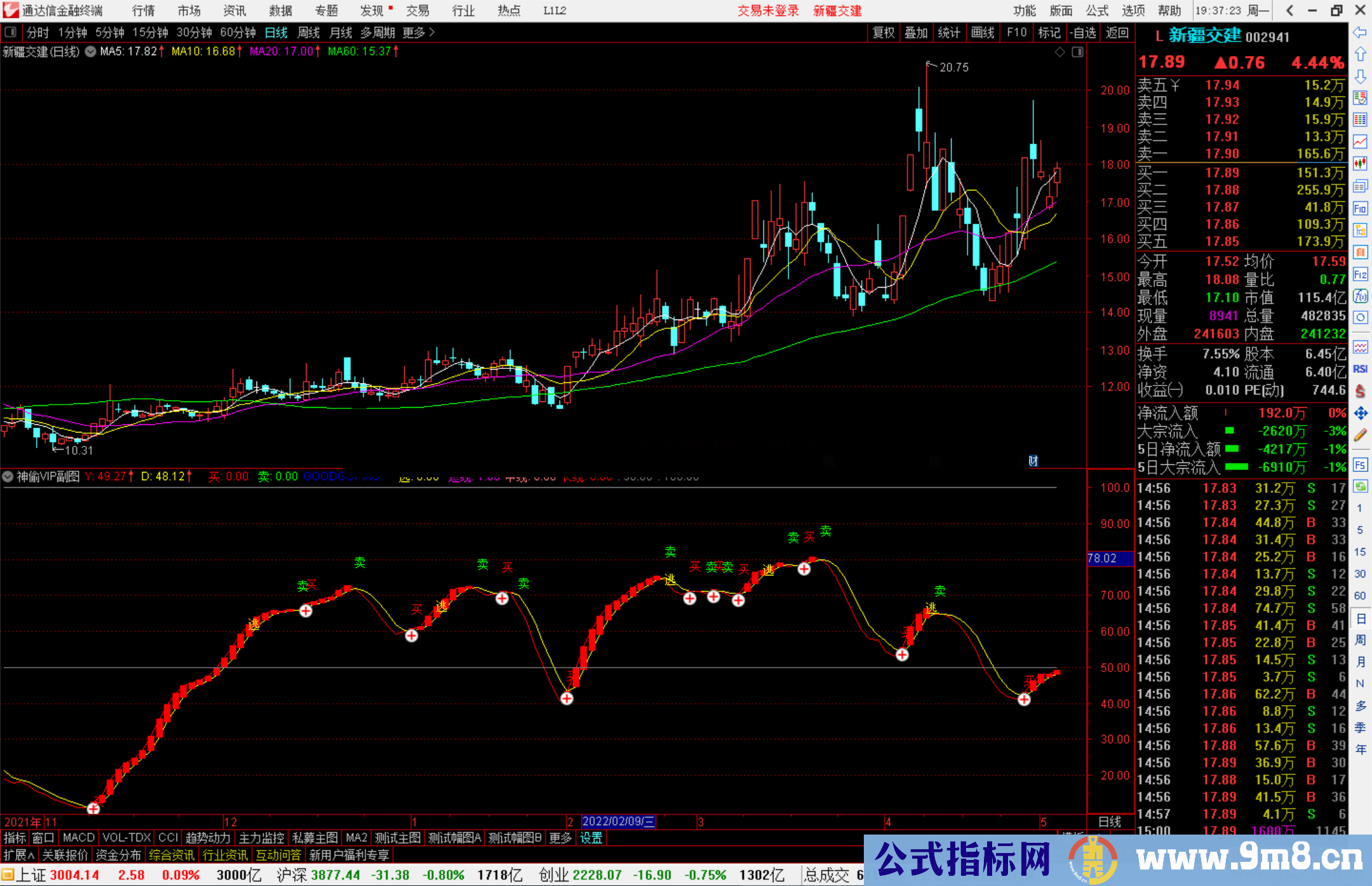This screenshot has height=886, width=1372.
Task: Toggle the panel layout icon left of 分时
Action: (x=11, y=32)
